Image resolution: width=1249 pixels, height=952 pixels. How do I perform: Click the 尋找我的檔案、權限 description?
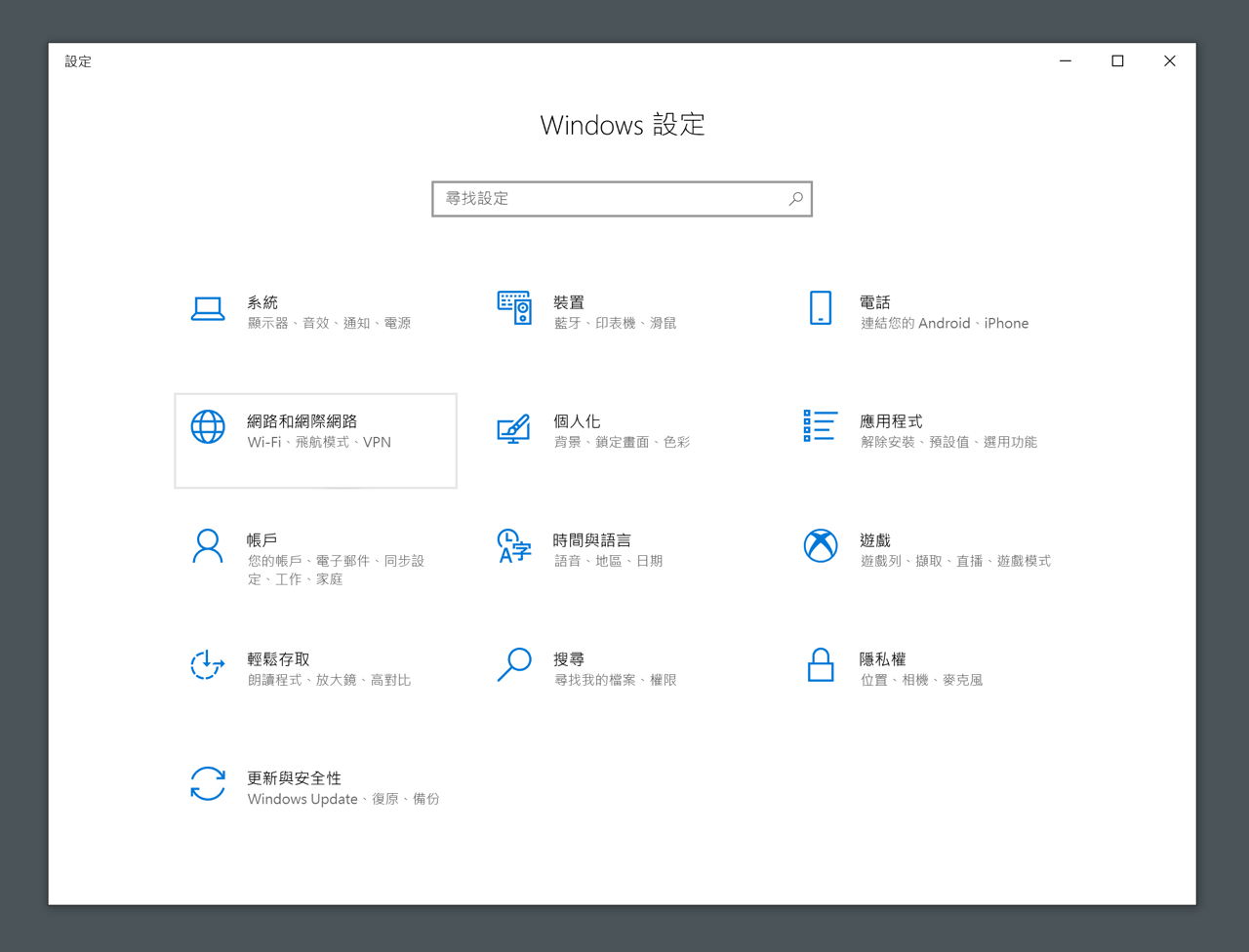[615, 680]
